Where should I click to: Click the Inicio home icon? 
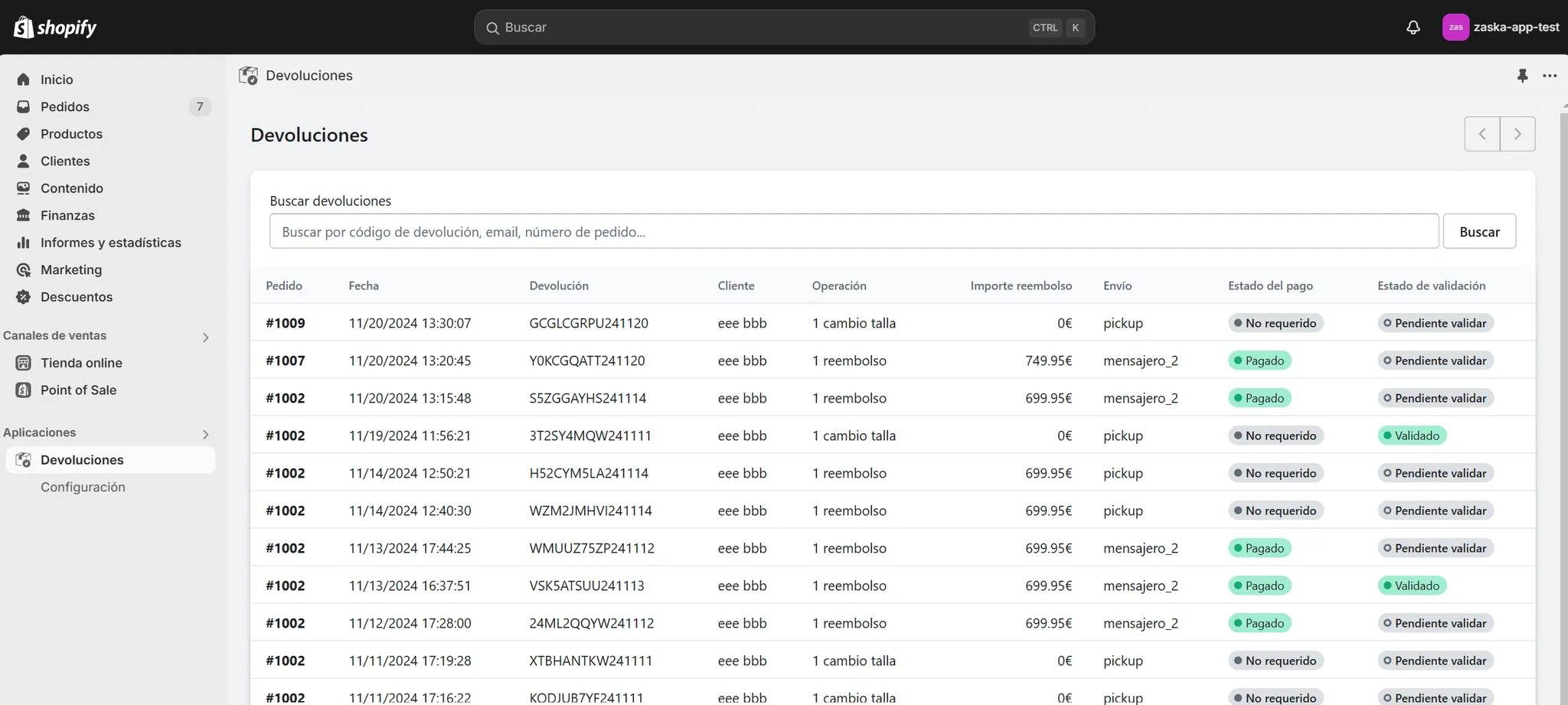24,80
